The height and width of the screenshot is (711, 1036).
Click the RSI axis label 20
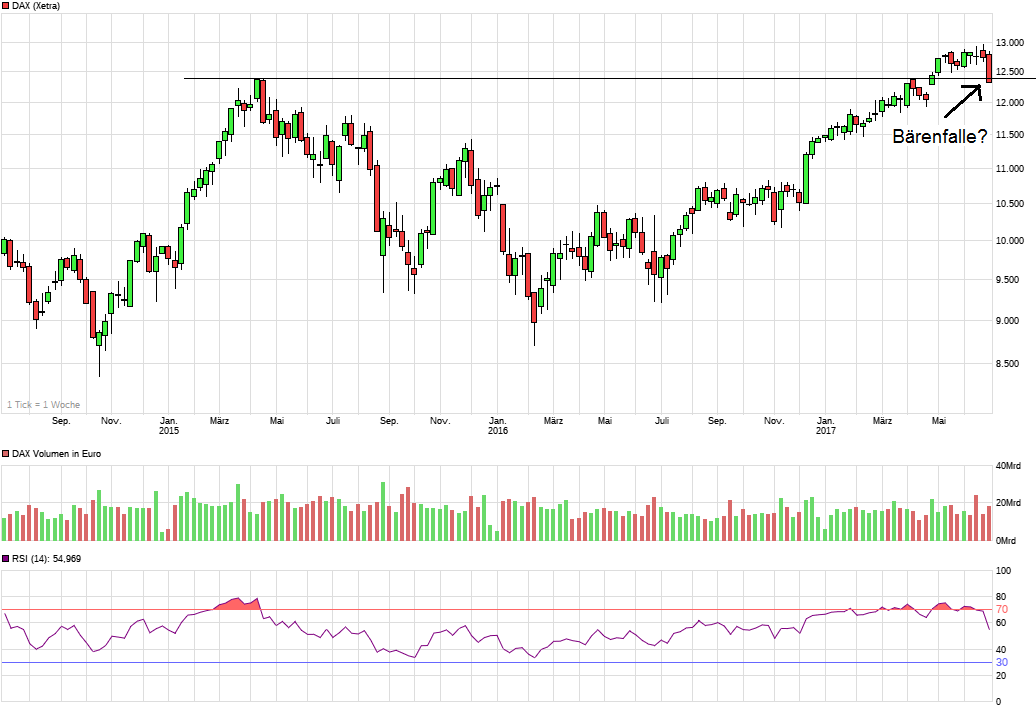pyautogui.click(x=1001, y=675)
